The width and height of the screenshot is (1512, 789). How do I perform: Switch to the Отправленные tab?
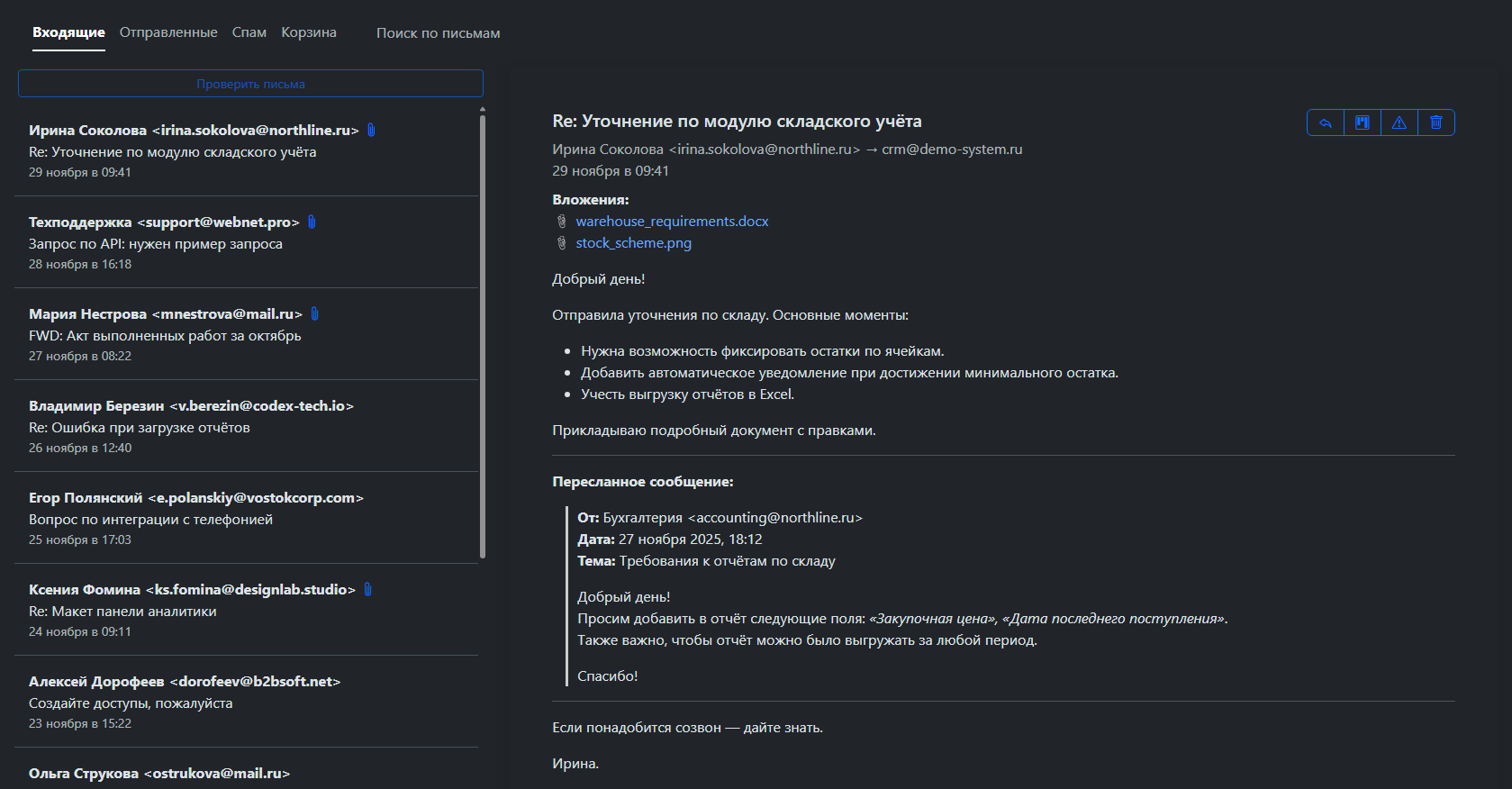(168, 32)
